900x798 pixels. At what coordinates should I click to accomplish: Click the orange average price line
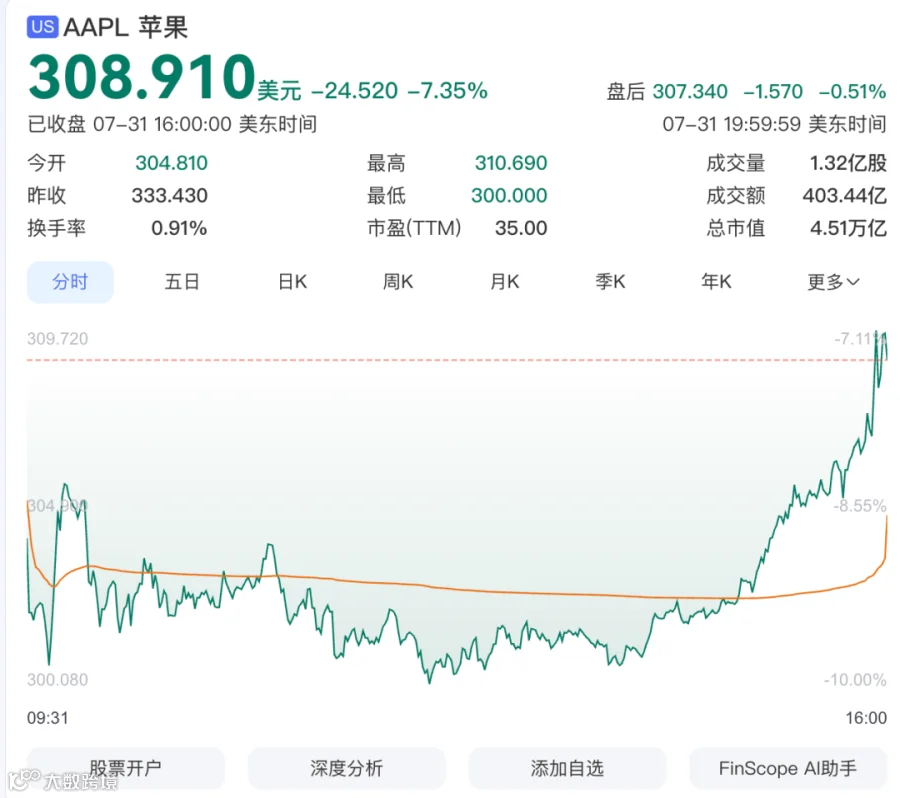tap(459, 590)
